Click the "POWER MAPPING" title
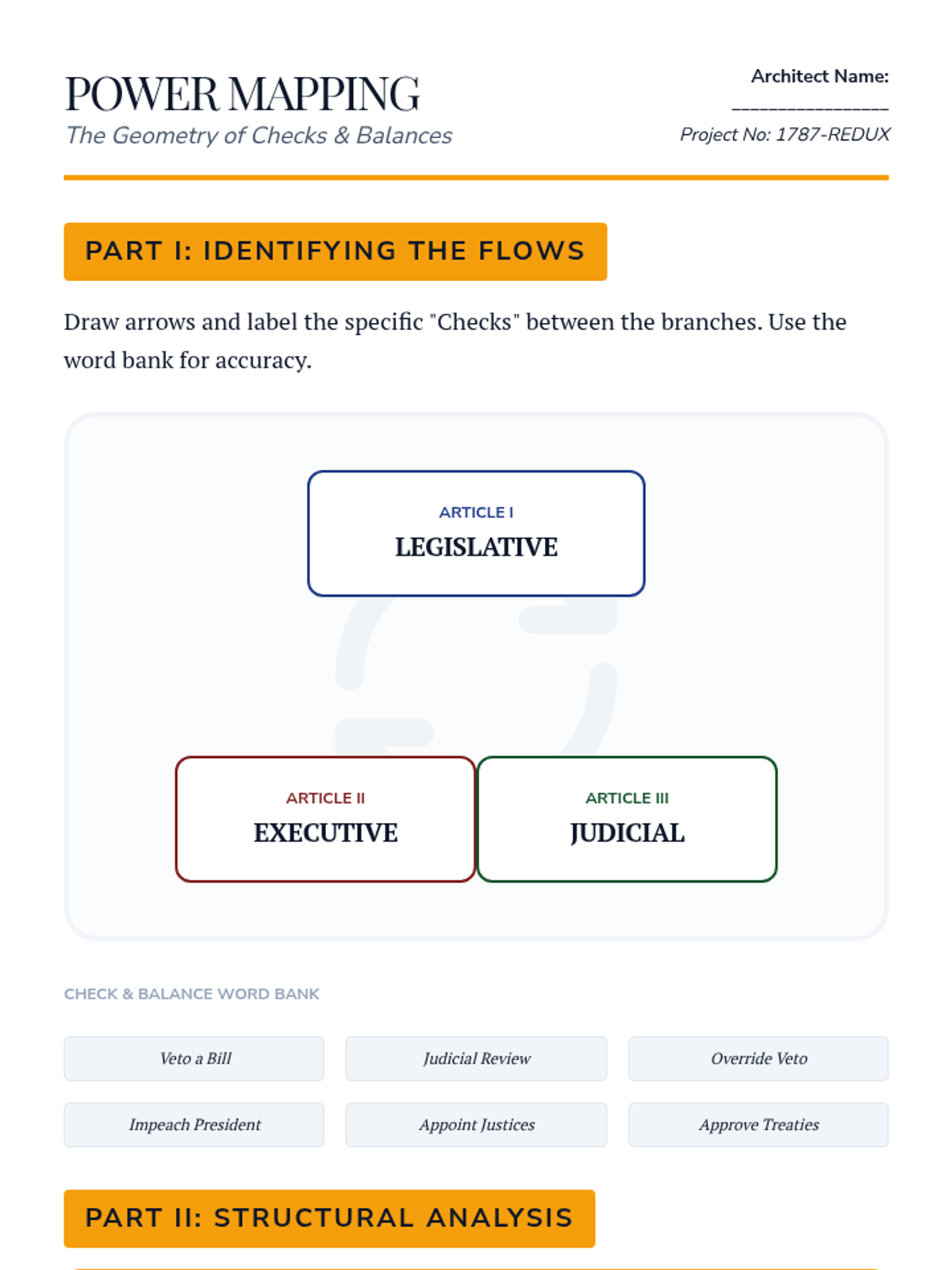 [242, 94]
